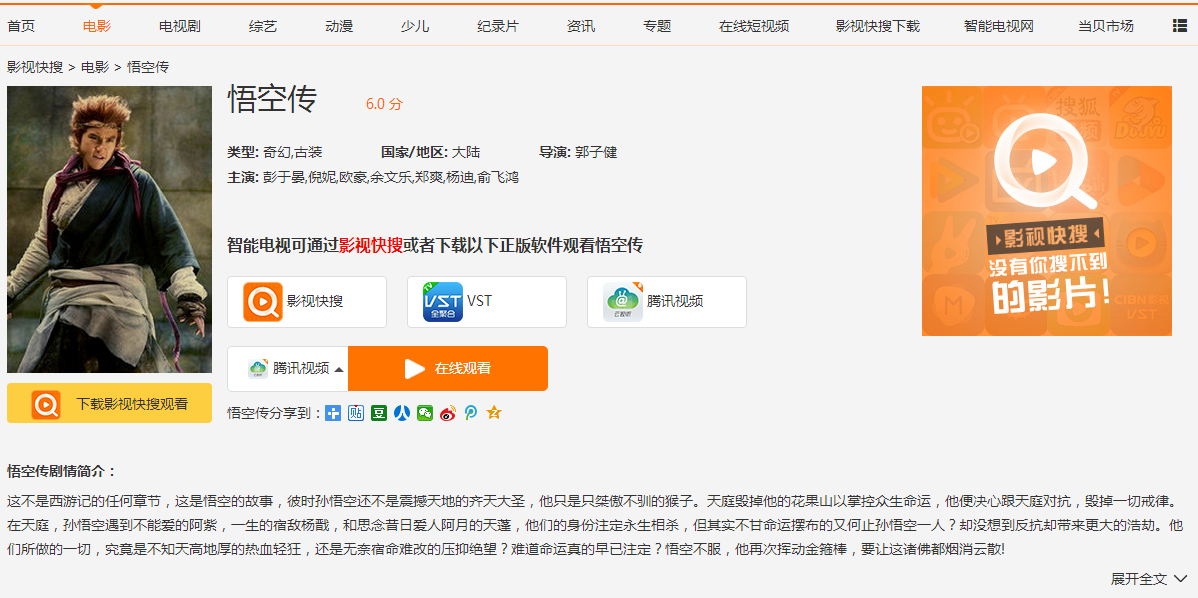Expand full synopsis via 展开全文
Viewport: 1198px width, 598px height.
pyautogui.click(x=1149, y=578)
